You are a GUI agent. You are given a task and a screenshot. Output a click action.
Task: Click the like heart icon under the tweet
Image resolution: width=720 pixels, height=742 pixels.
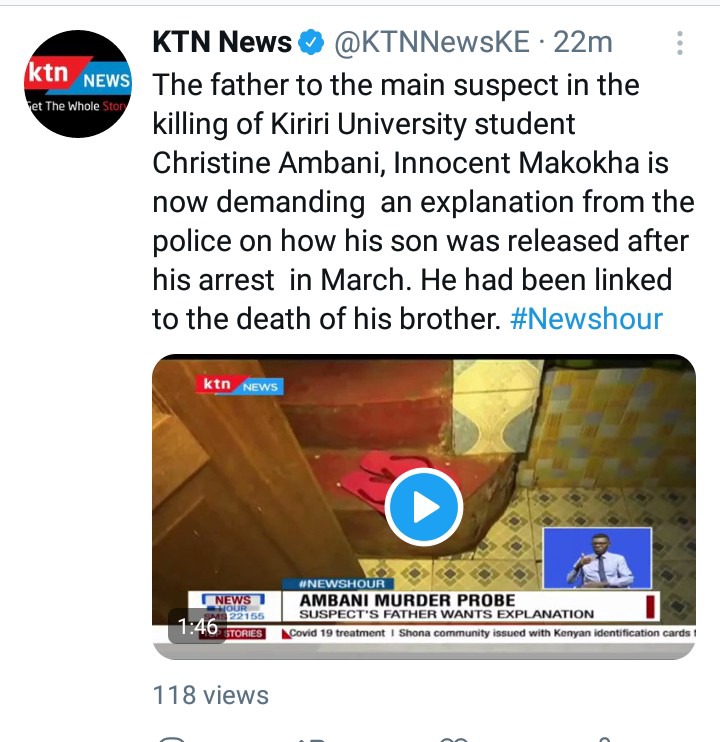click(453, 739)
